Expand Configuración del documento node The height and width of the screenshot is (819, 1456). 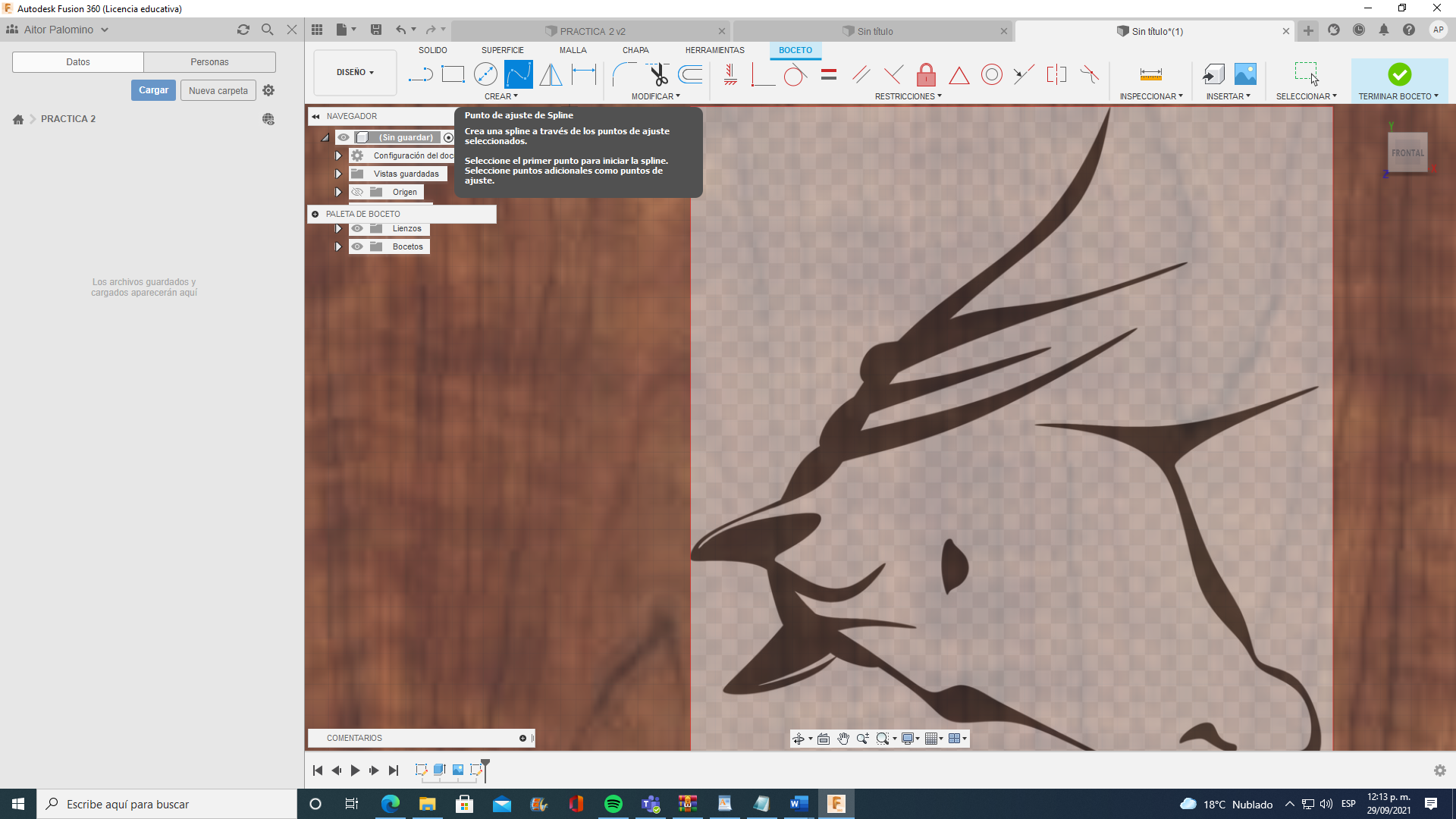(338, 155)
